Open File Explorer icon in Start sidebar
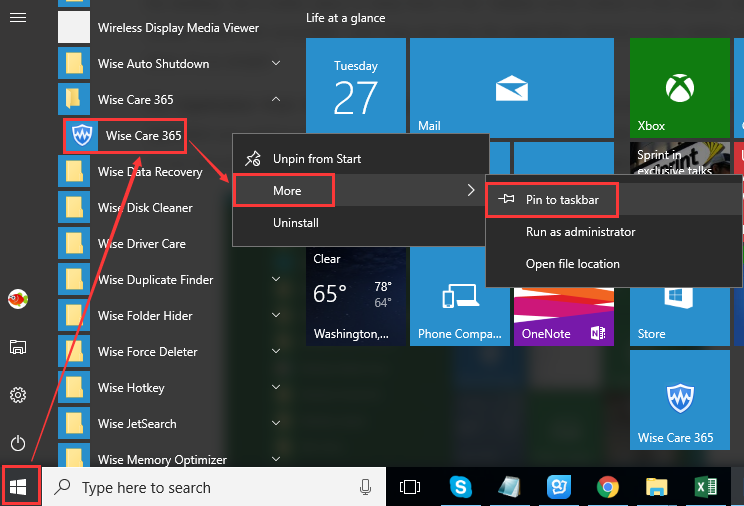Viewport: 744px width, 506px height. tap(18, 347)
